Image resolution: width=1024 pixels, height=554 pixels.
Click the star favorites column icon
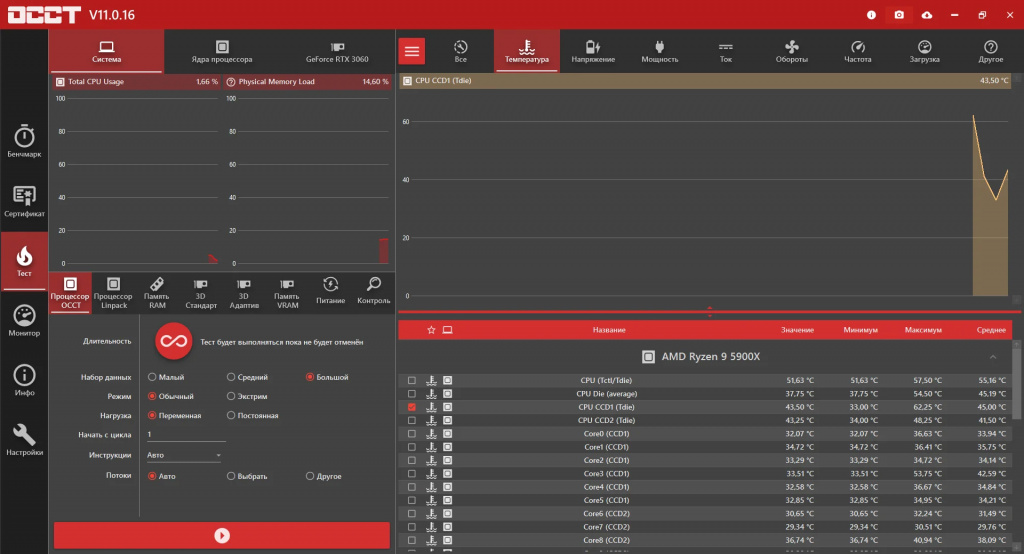431,330
